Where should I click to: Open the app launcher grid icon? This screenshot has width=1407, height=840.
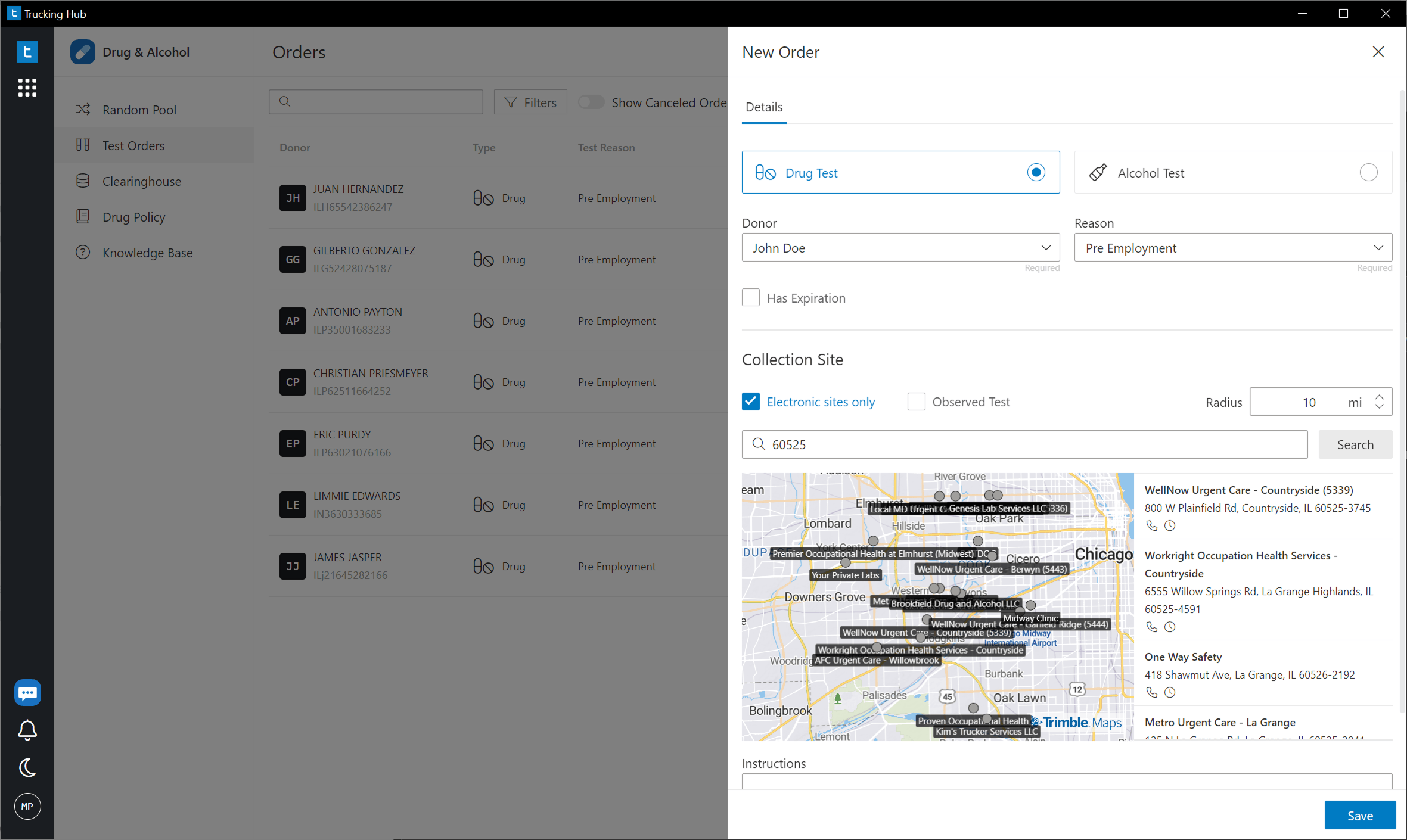tap(27, 88)
